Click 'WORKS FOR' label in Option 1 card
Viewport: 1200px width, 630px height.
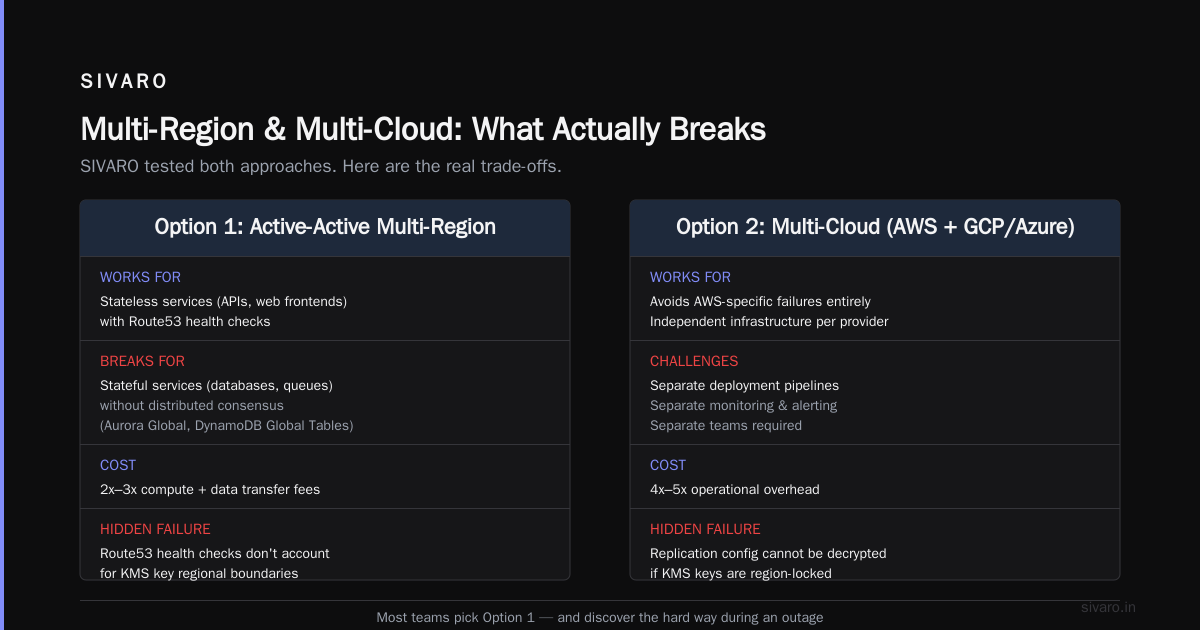pyautogui.click(x=140, y=277)
